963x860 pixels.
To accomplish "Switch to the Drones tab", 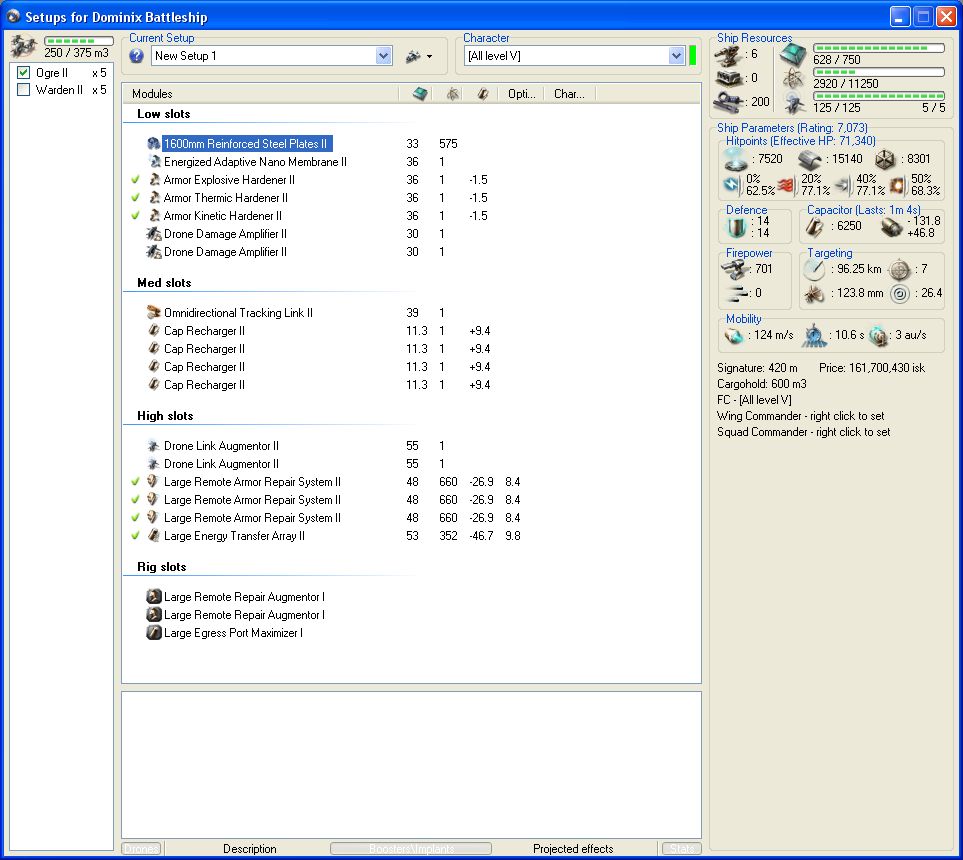I will [x=141, y=848].
